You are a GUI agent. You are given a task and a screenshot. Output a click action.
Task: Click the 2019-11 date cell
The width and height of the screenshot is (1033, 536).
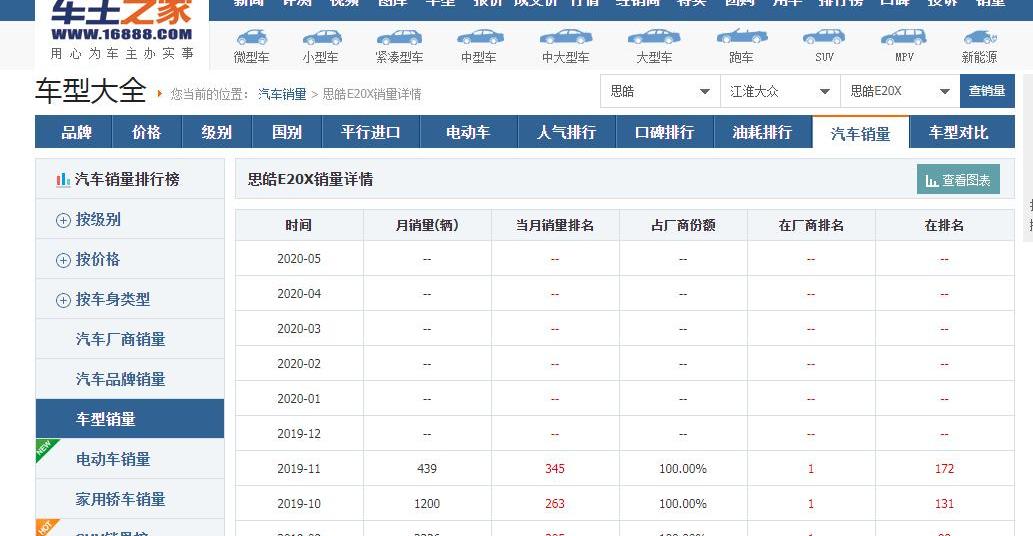[298, 469]
